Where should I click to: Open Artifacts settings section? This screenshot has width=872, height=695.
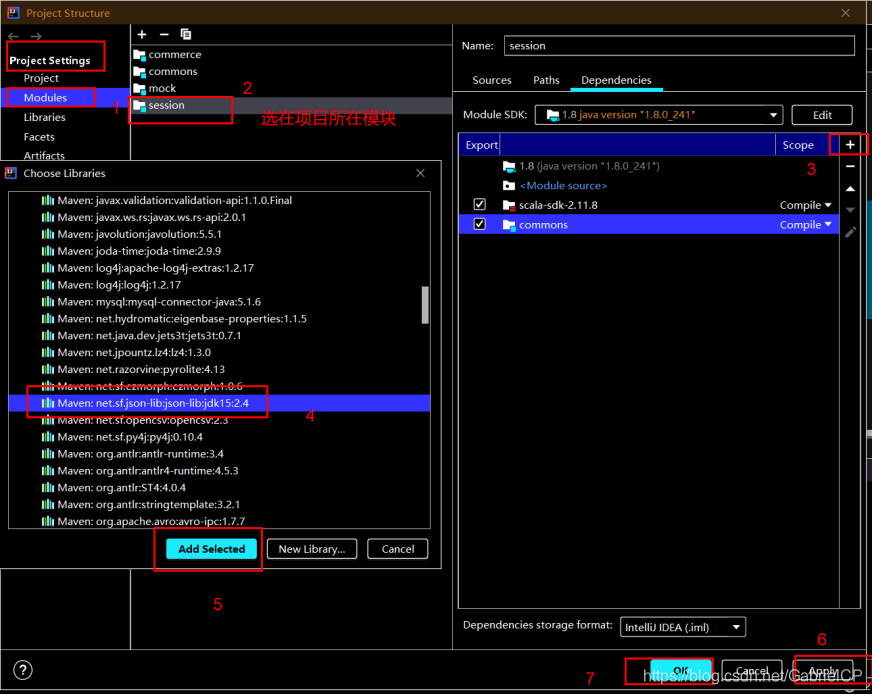click(x=44, y=156)
